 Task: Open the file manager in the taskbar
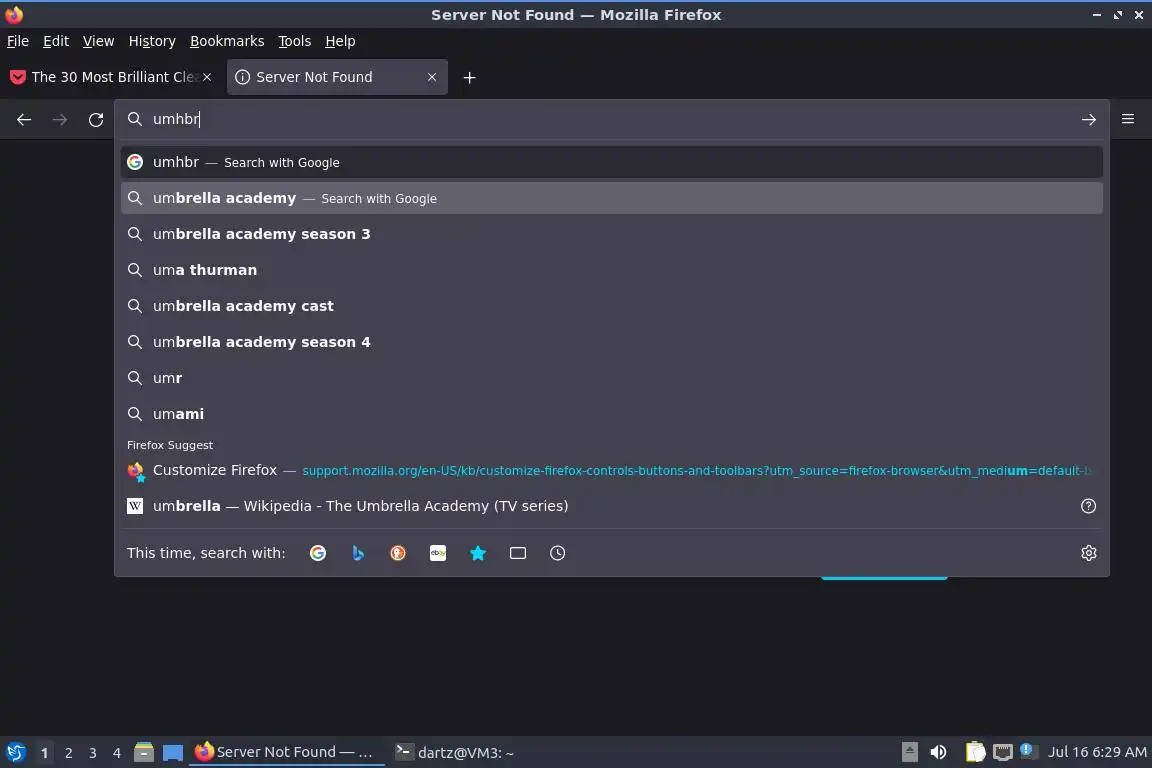pos(144,752)
